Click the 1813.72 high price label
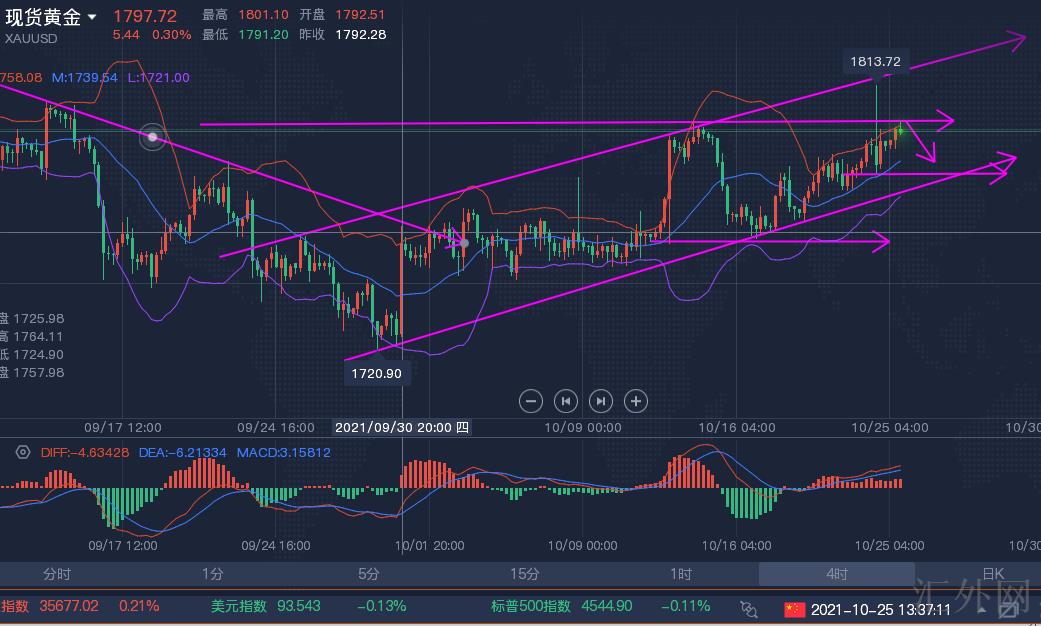Viewport: 1041px width, 626px height. (875, 62)
